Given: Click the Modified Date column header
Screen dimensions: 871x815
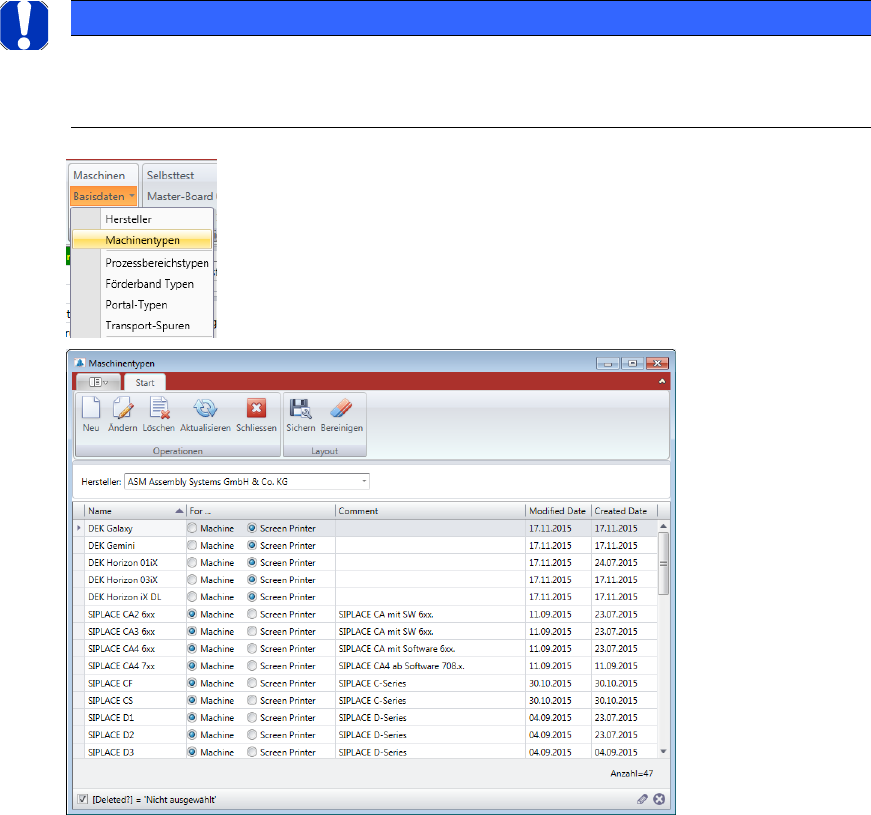Looking at the screenshot, I should point(558,511).
